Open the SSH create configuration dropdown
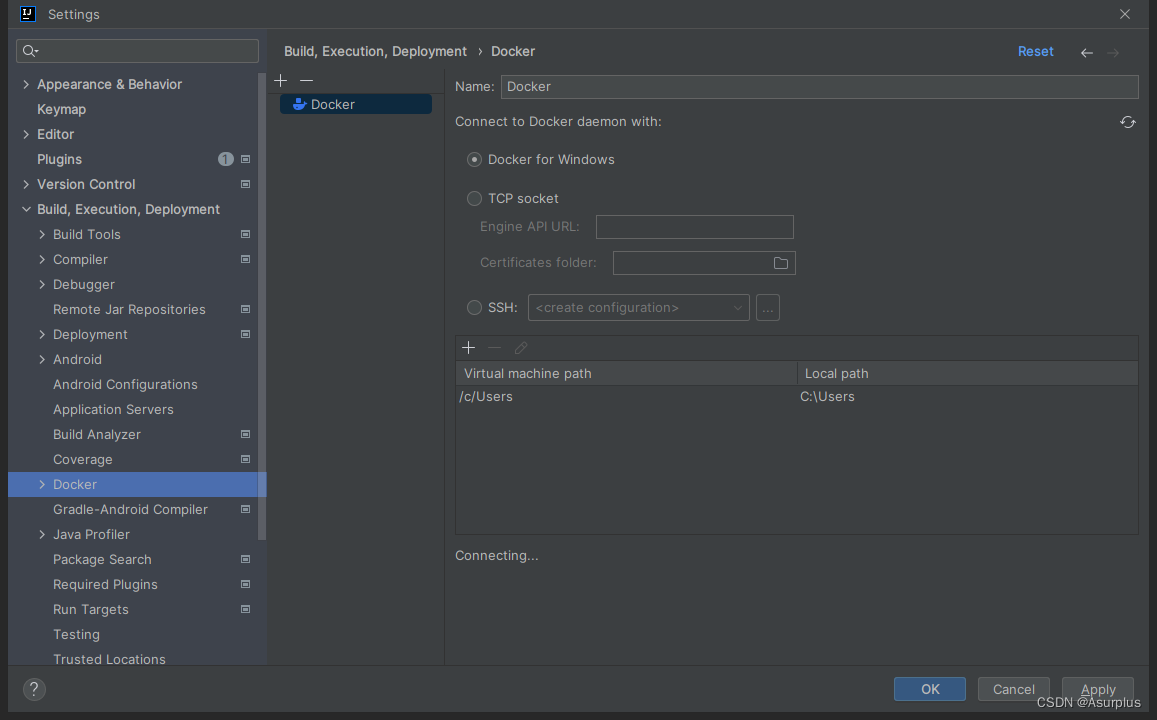 (639, 308)
